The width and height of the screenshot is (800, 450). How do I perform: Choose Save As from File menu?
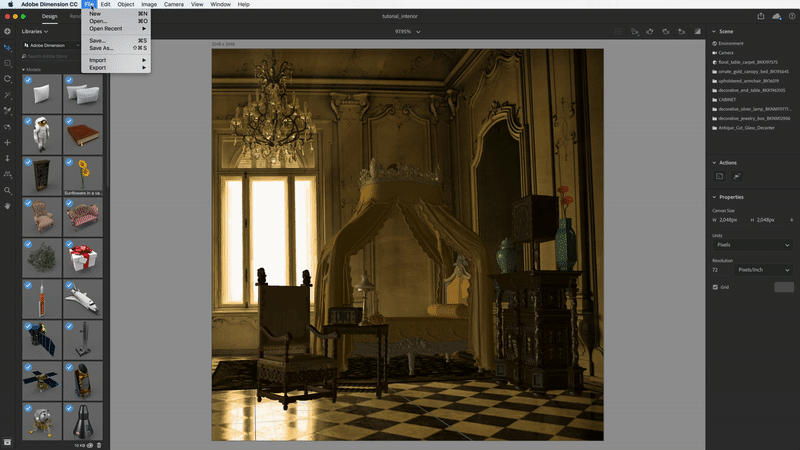101,48
